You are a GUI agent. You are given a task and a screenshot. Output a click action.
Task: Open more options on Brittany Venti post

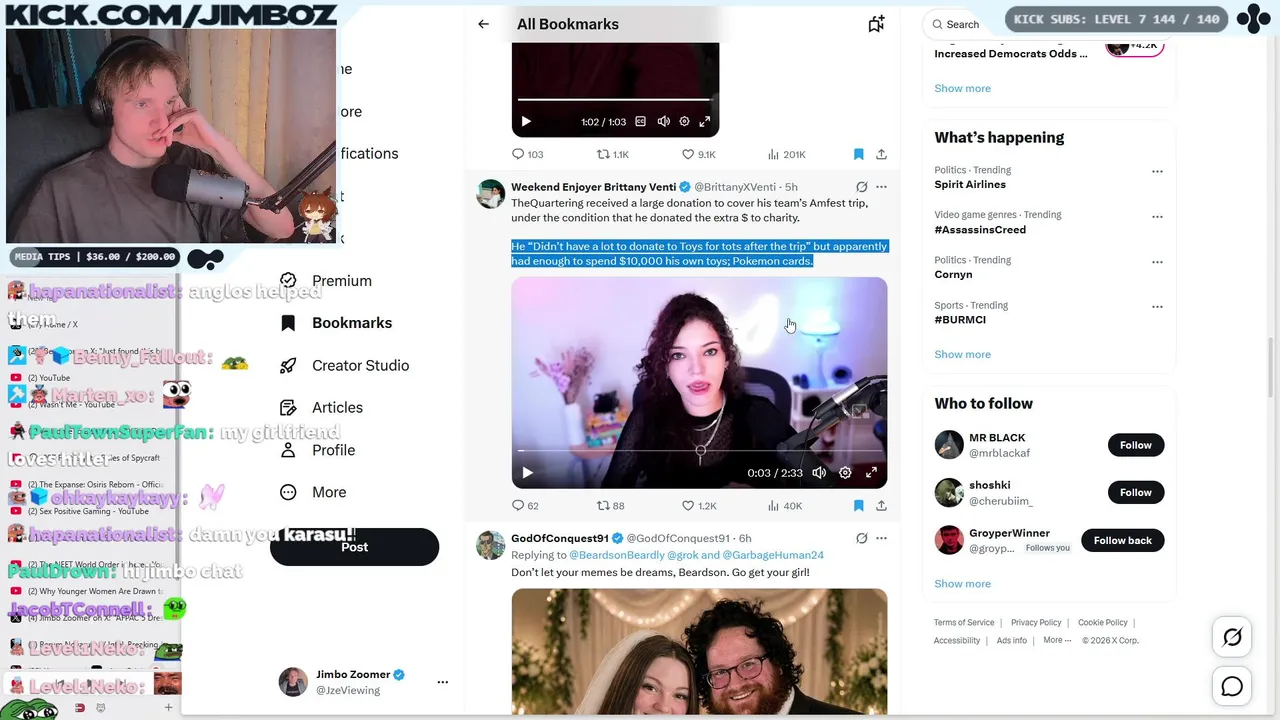pos(881,187)
